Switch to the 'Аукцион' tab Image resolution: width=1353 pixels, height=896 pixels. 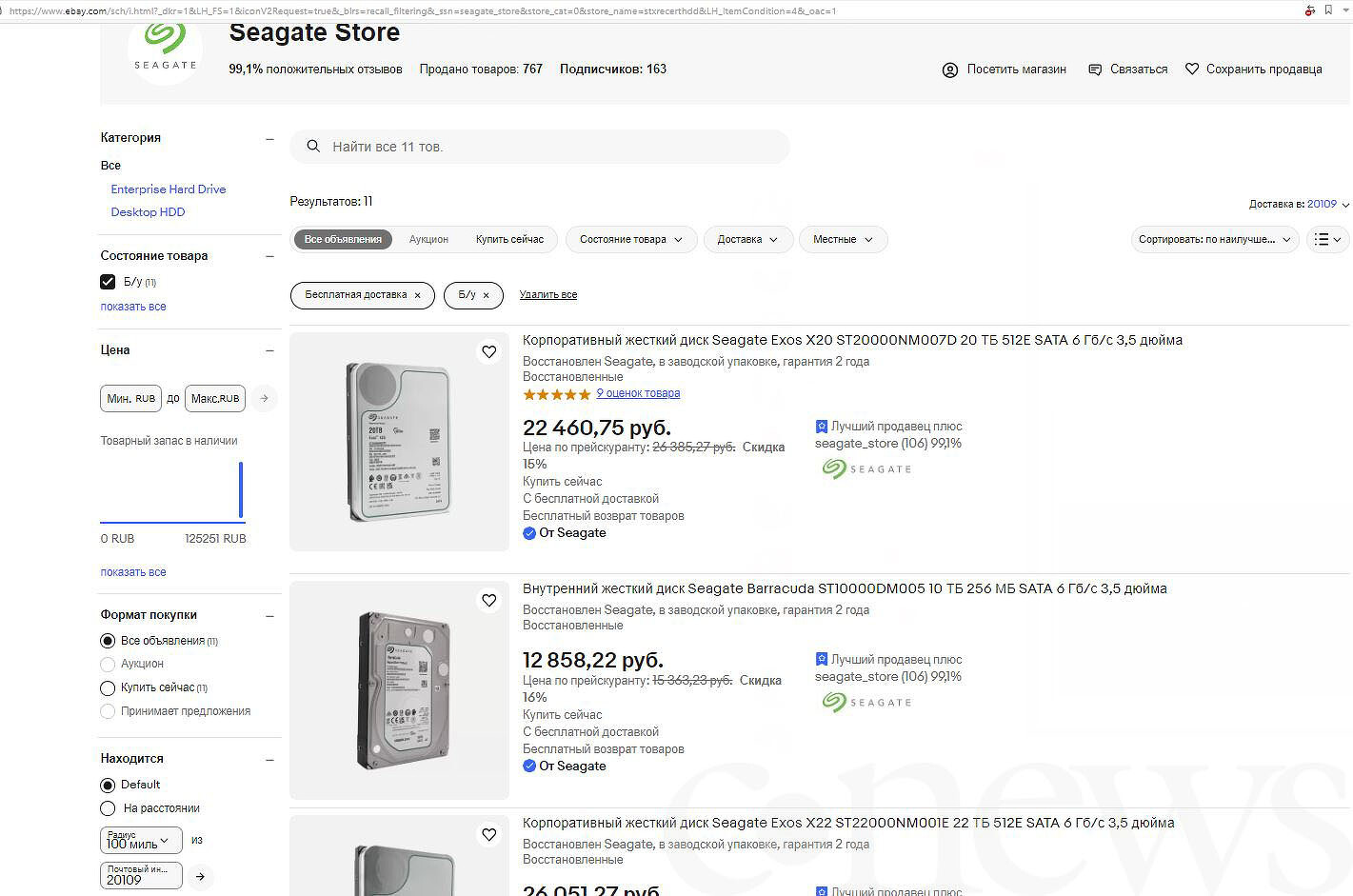428,240
